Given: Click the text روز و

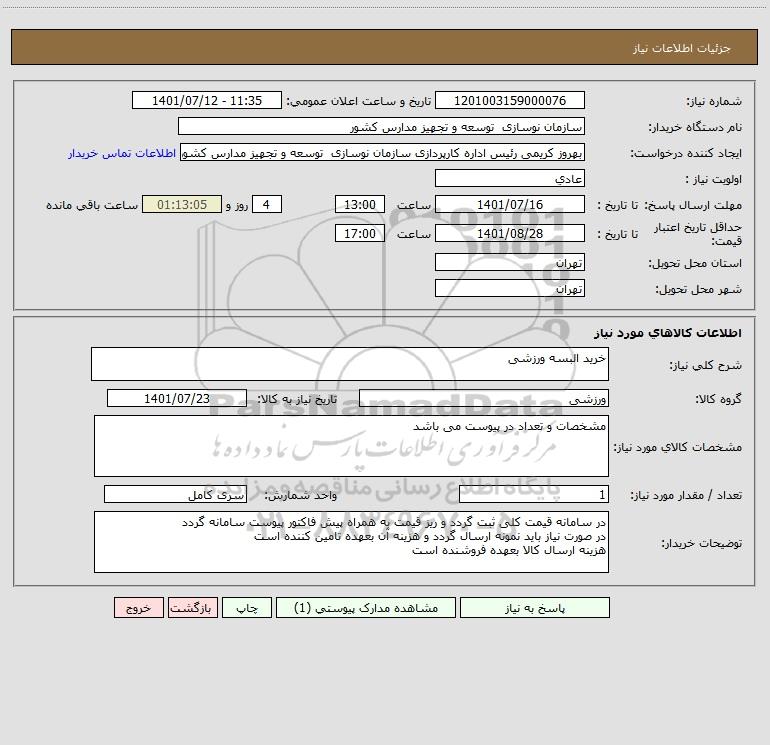Looking at the screenshot, I should [237, 205].
